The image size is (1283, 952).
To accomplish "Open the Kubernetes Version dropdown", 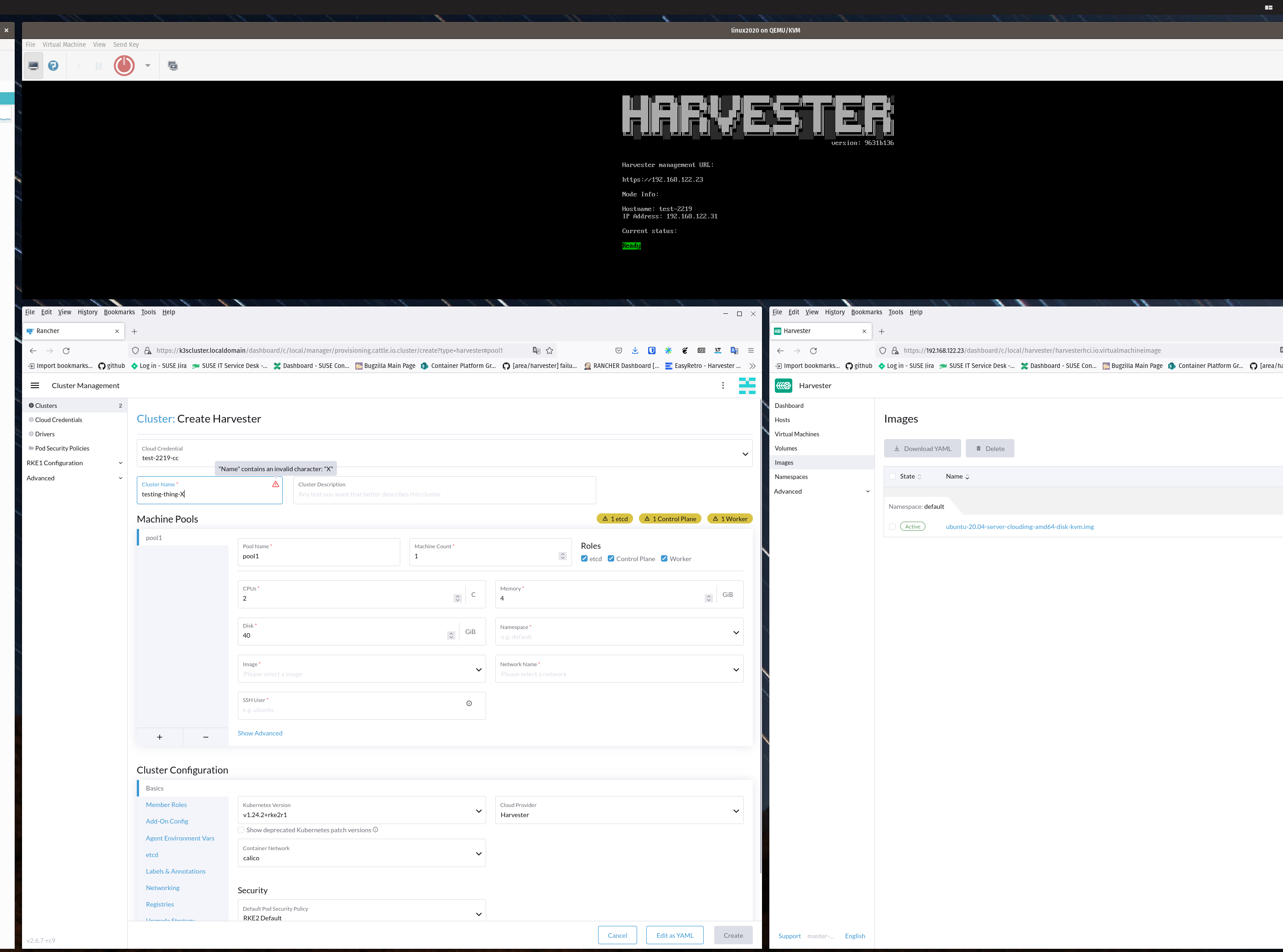I will pyautogui.click(x=362, y=810).
